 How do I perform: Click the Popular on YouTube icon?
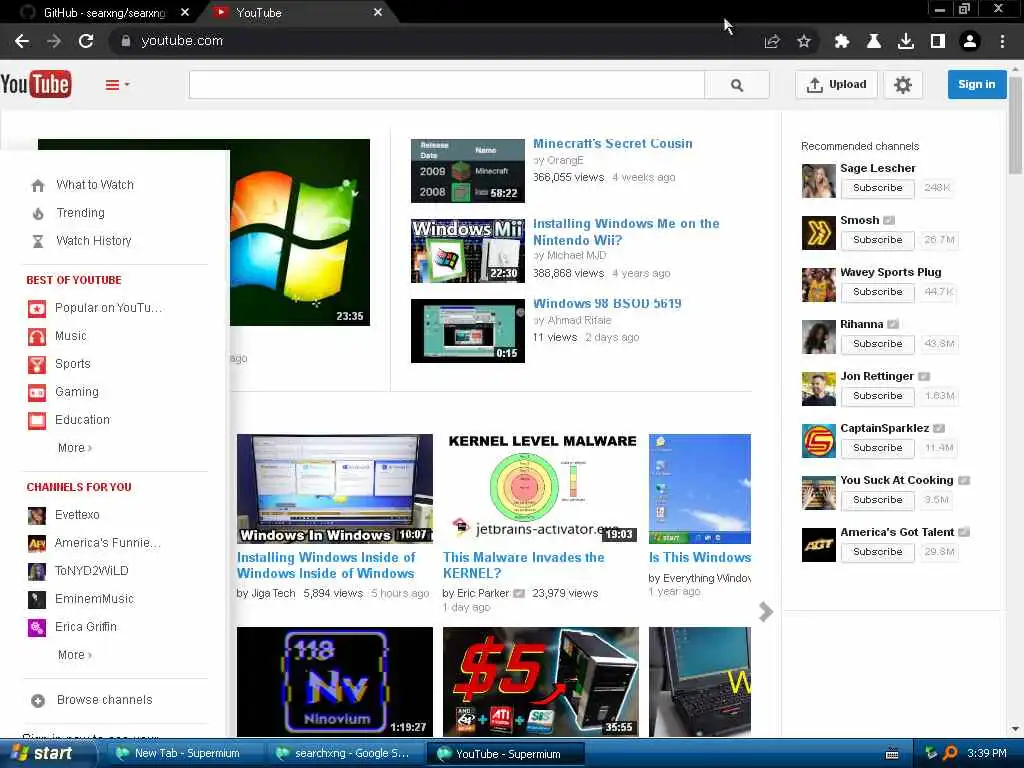pos(37,308)
